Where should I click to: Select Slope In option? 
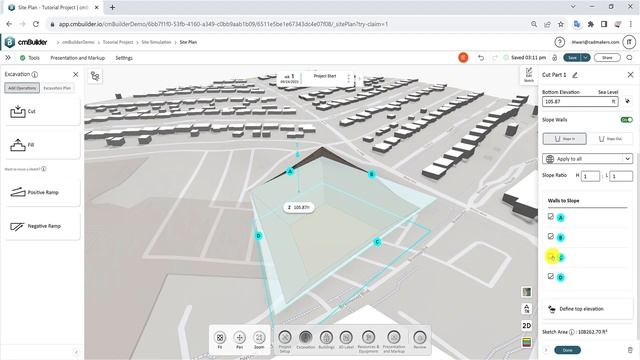564,139
